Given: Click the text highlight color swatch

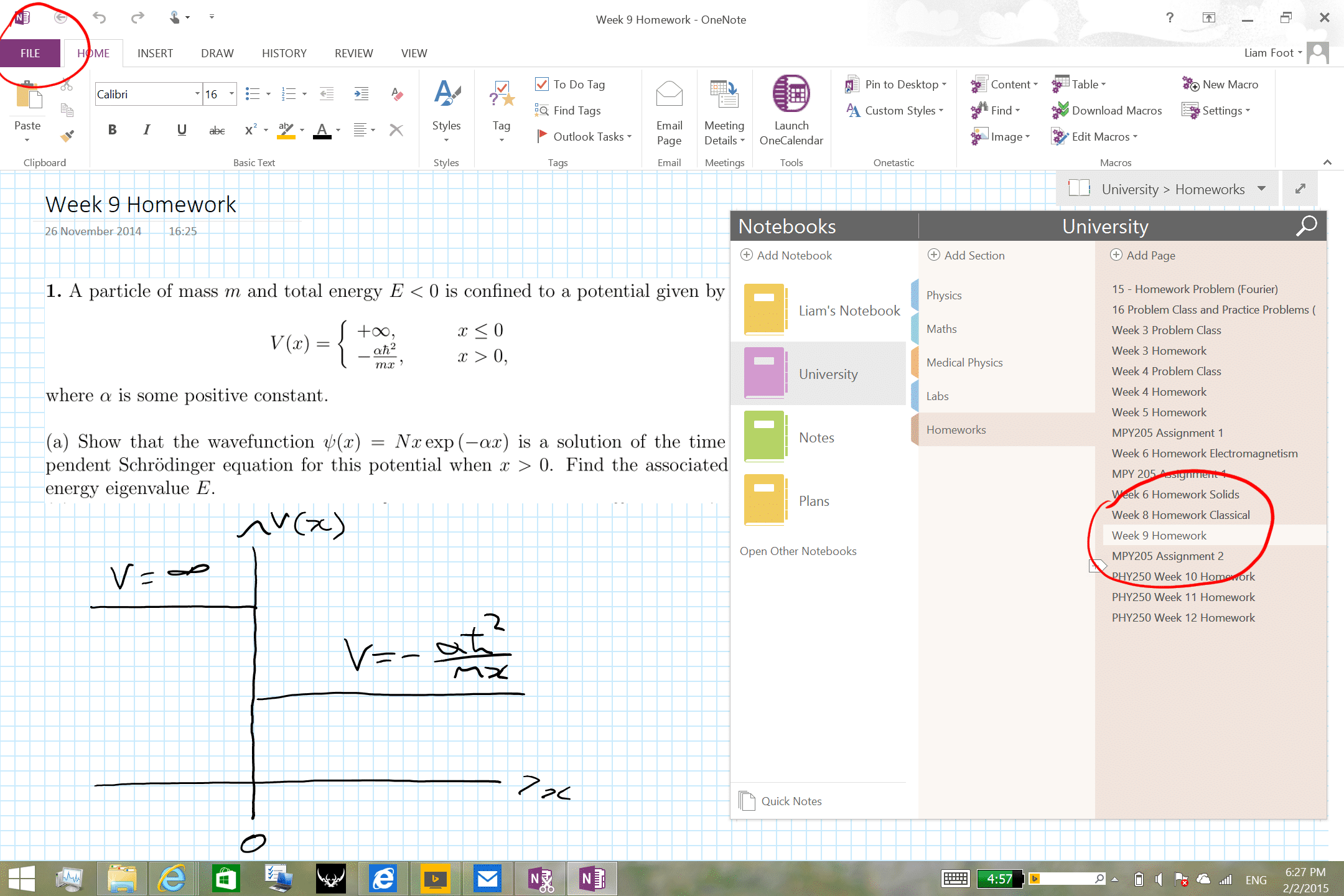Looking at the screenshot, I should [286, 130].
